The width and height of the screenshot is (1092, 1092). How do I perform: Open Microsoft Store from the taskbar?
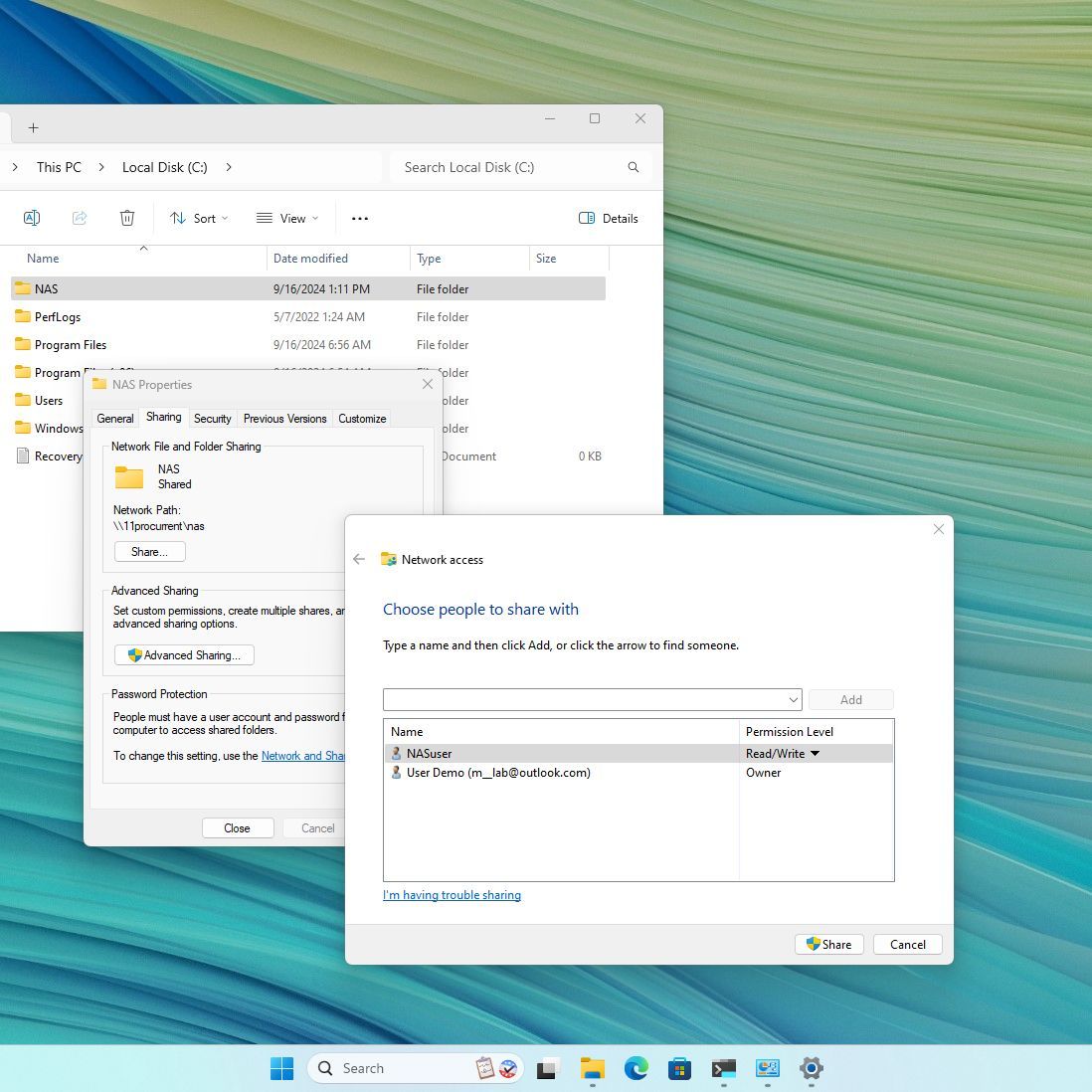coord(679,1069)
